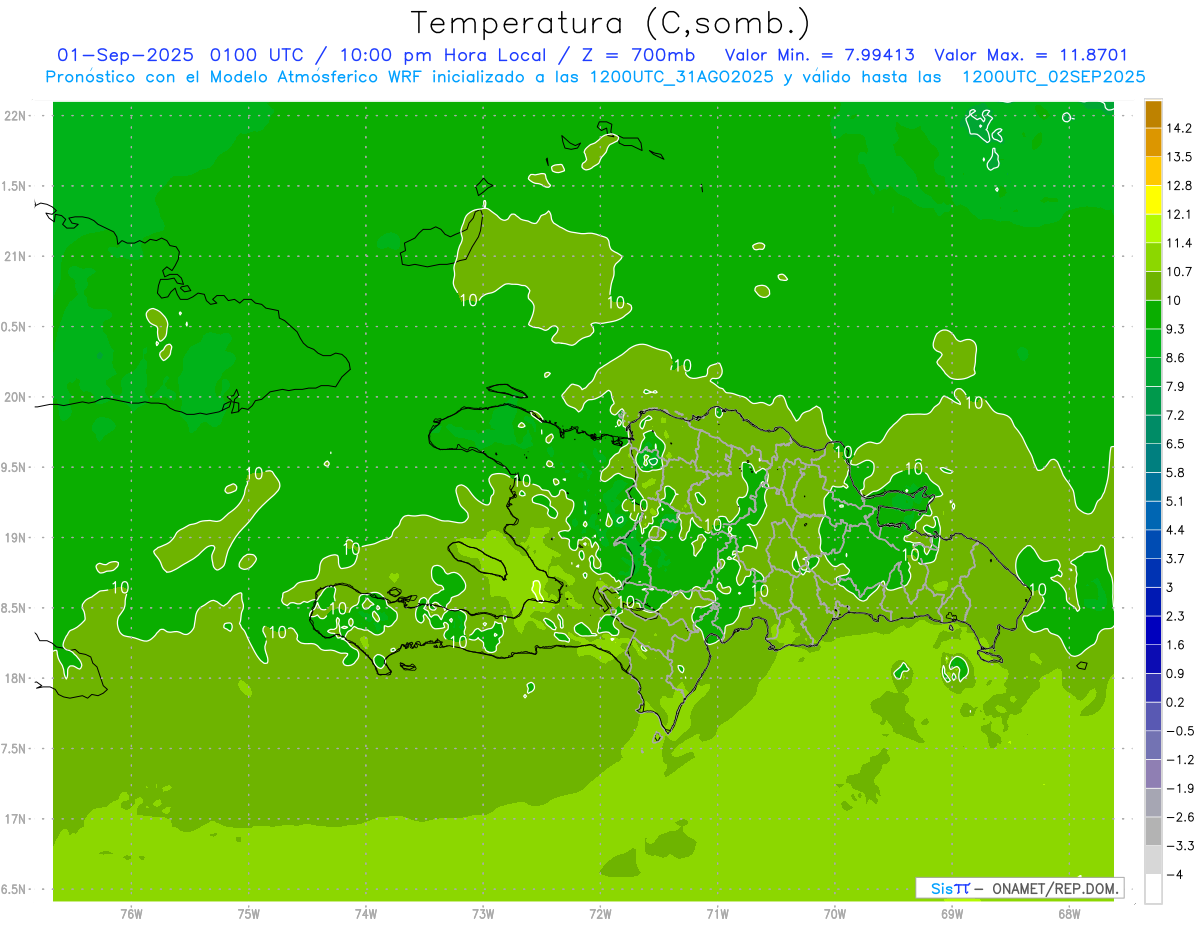The image size is (1200, 927).
Task: Click the '5.1' colorbar value
Action: [x=1177, y=501]
